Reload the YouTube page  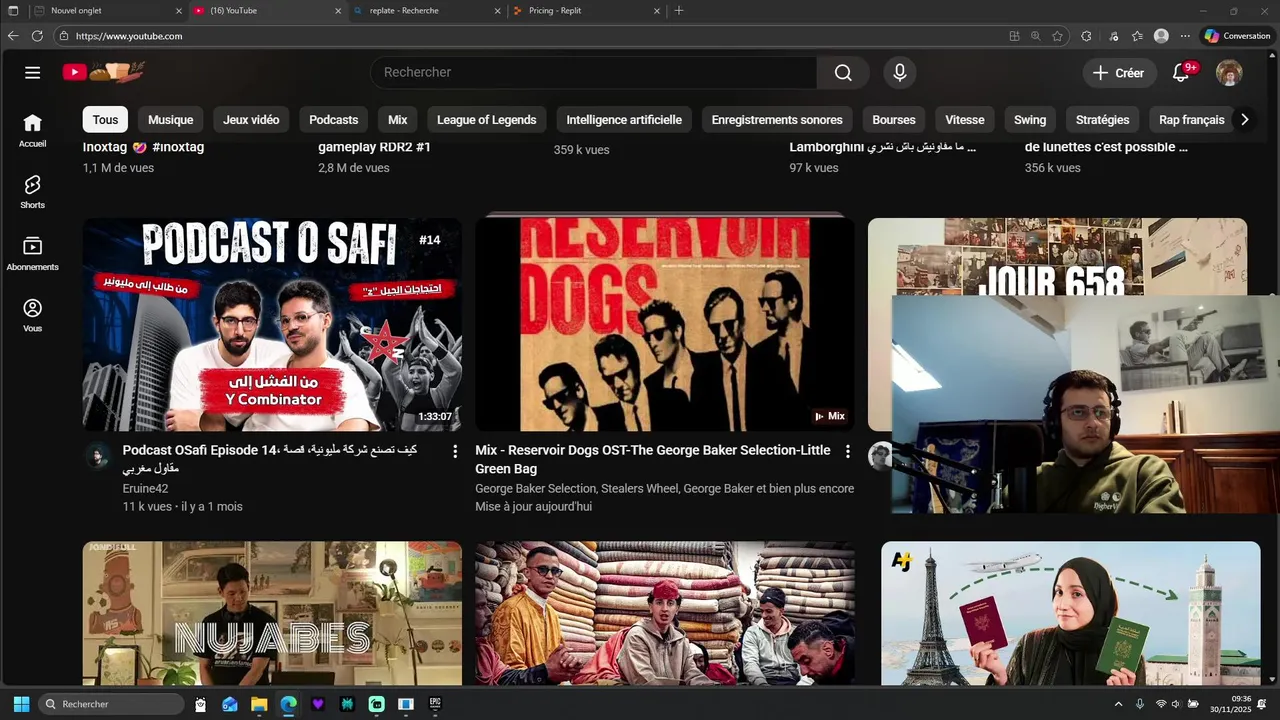pos(37,36)
